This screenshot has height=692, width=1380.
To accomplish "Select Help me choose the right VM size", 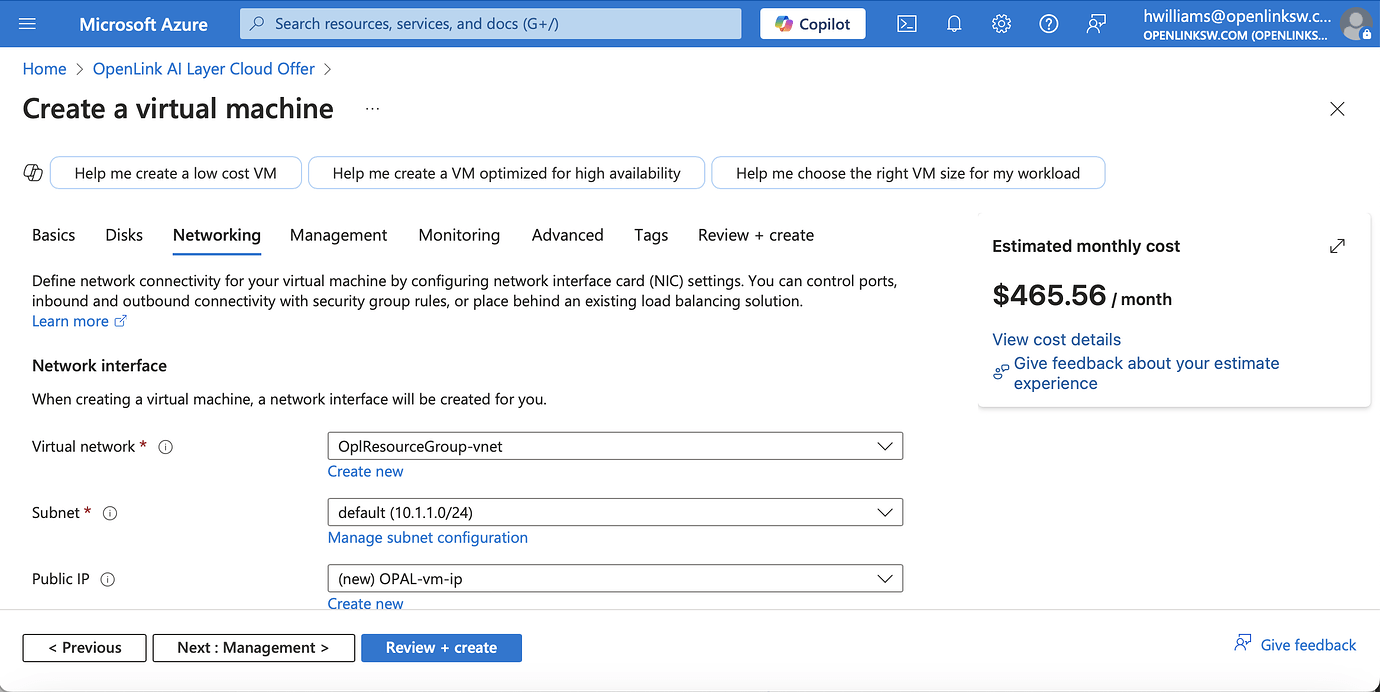I will click(908, 173).
